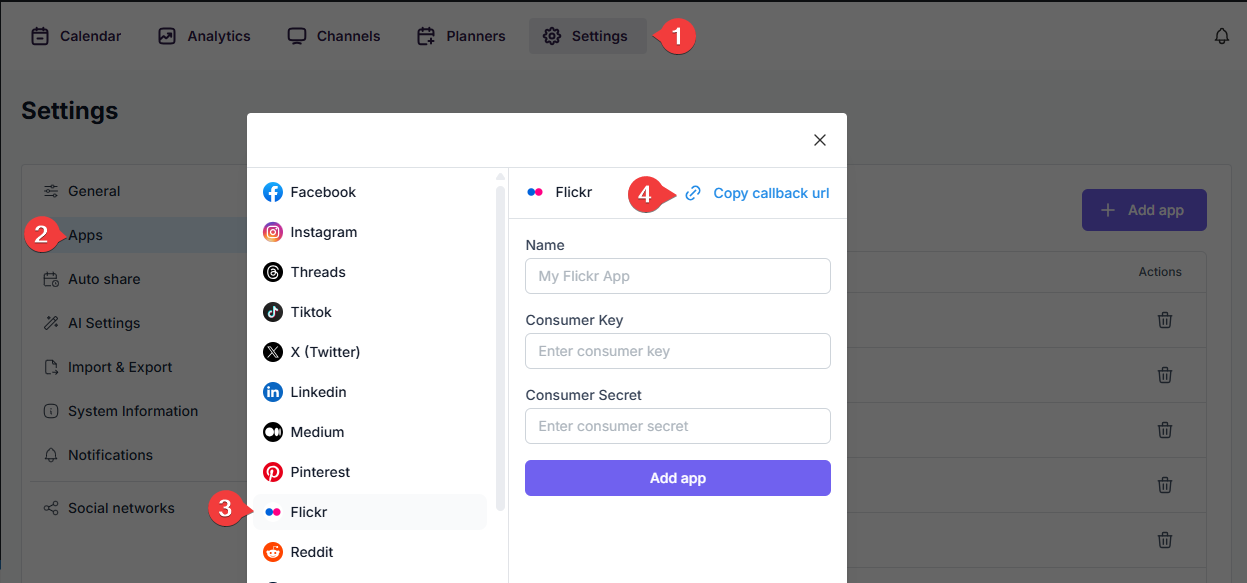1247x583 pixels.
Task: Pick Tiktok from the app list
Action: [x=310, y=312]
